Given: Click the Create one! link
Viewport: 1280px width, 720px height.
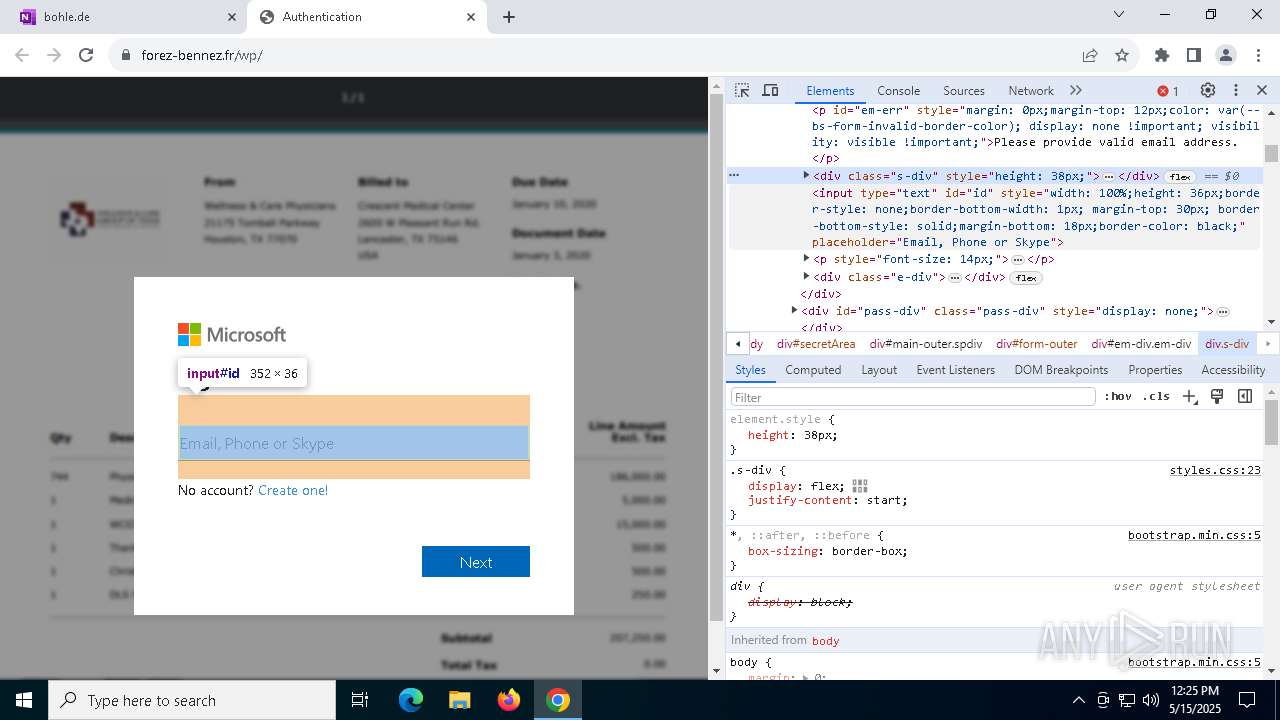Looking at the screenshot, I should 293,490.
